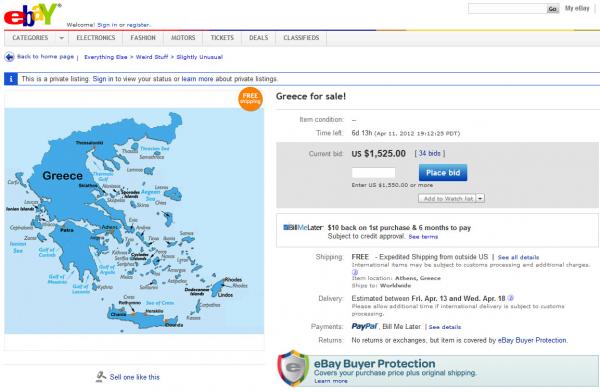Click the Greece for sale! listing title
Viewport: 600px width, 392px height.
pyautogui.click(x=311, y=96)
